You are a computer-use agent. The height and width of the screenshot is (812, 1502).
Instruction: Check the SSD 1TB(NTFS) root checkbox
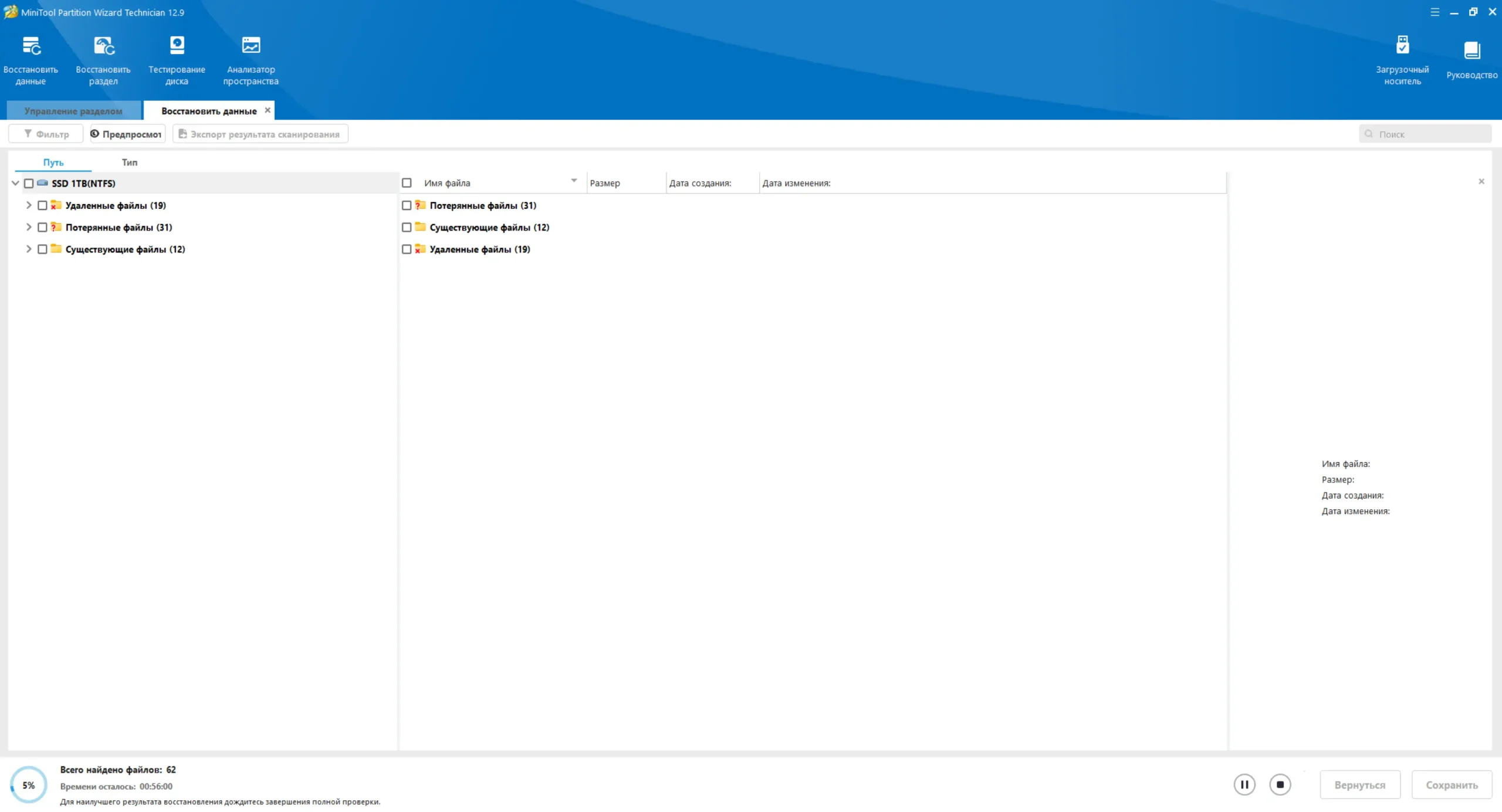point(29,184)
